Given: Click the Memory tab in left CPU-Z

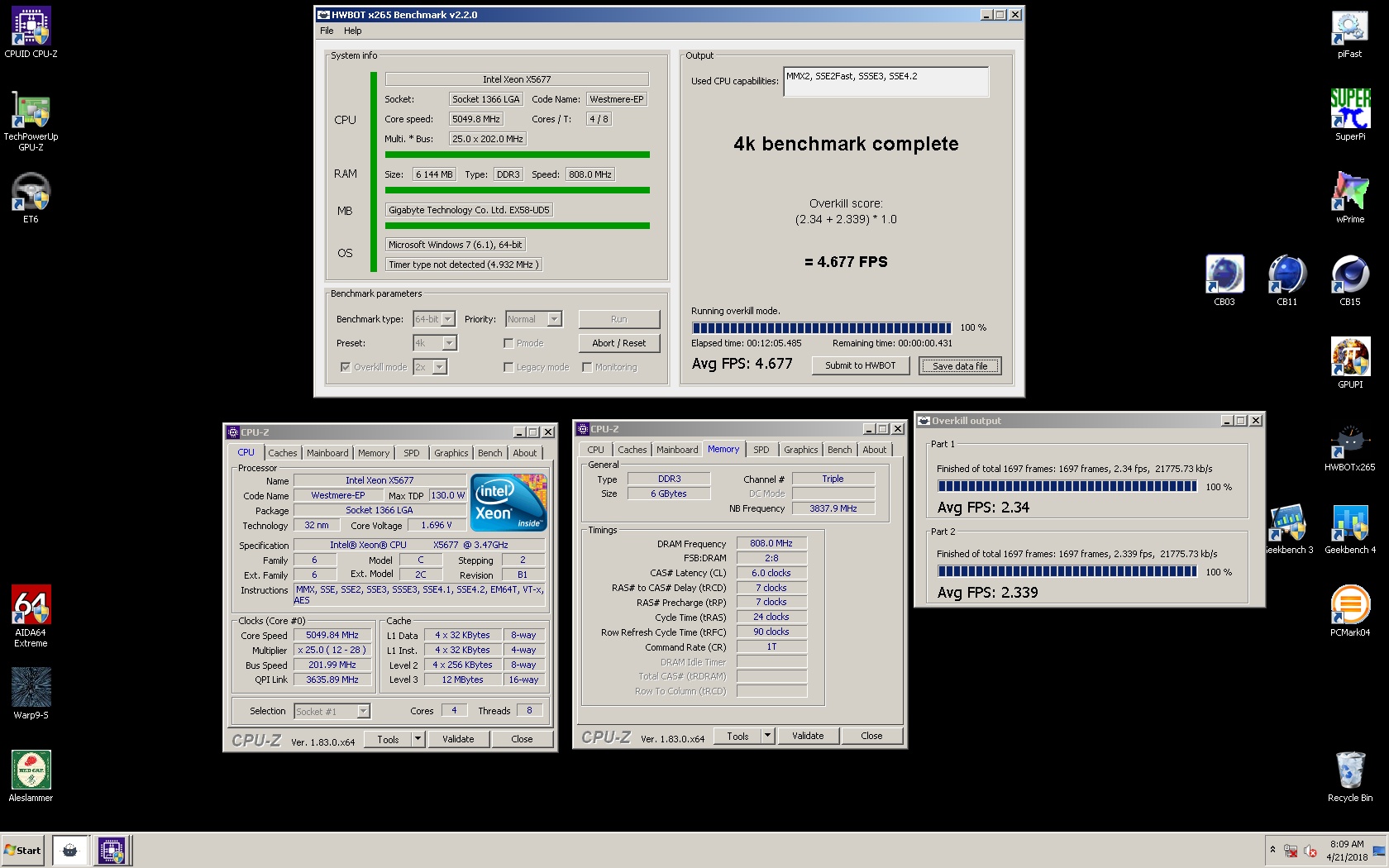Looking at the screenshot, I should pos(374,453).
